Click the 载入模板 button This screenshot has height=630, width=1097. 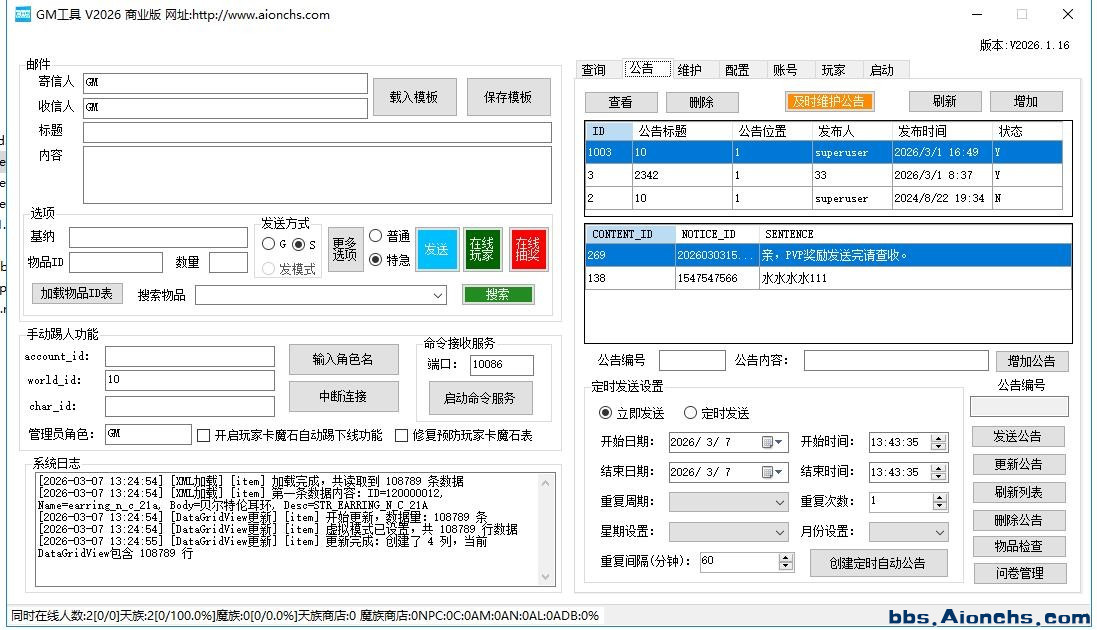pos(414,97)
